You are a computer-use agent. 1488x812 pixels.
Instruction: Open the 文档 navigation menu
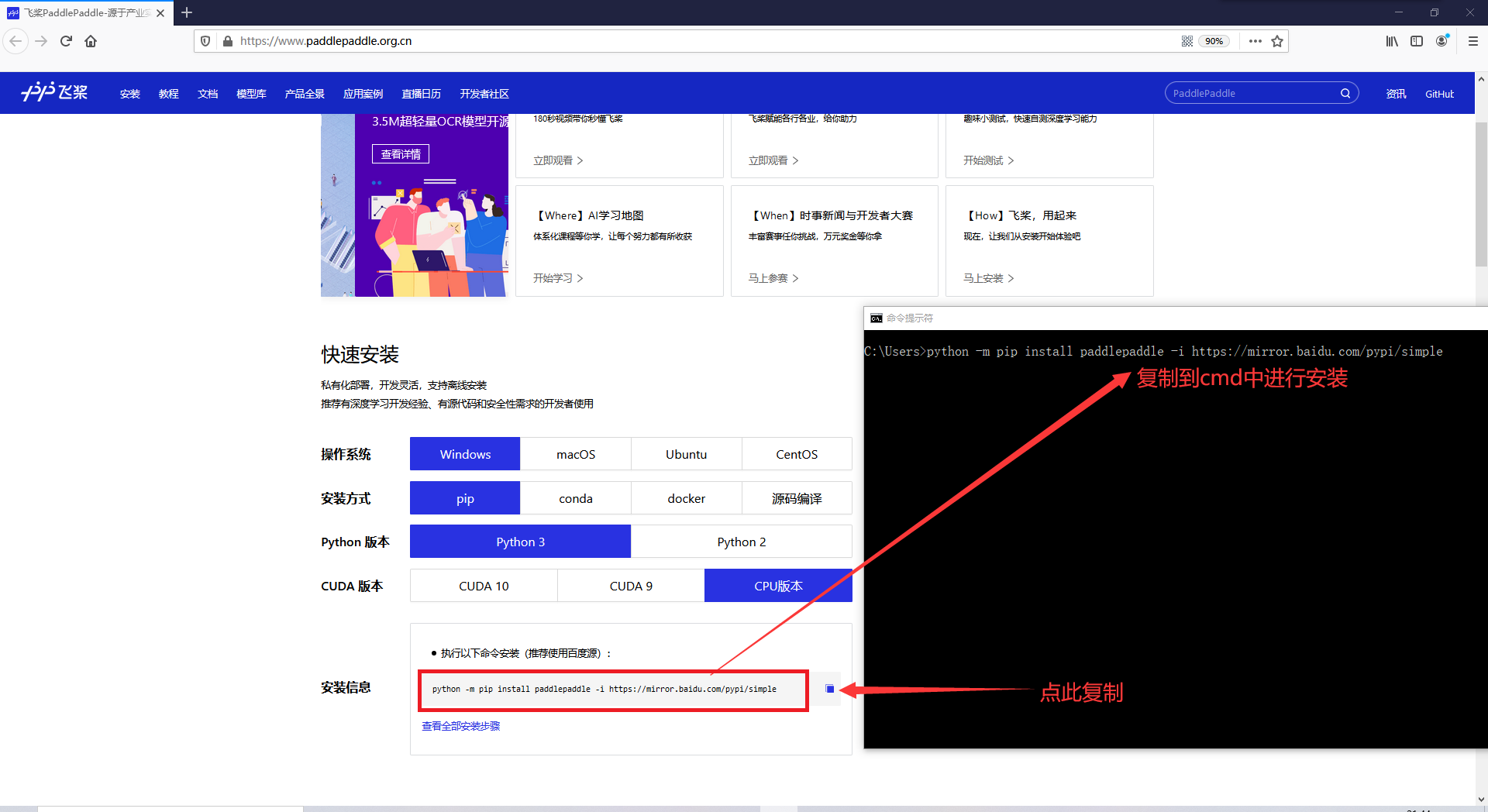[208, 94]
